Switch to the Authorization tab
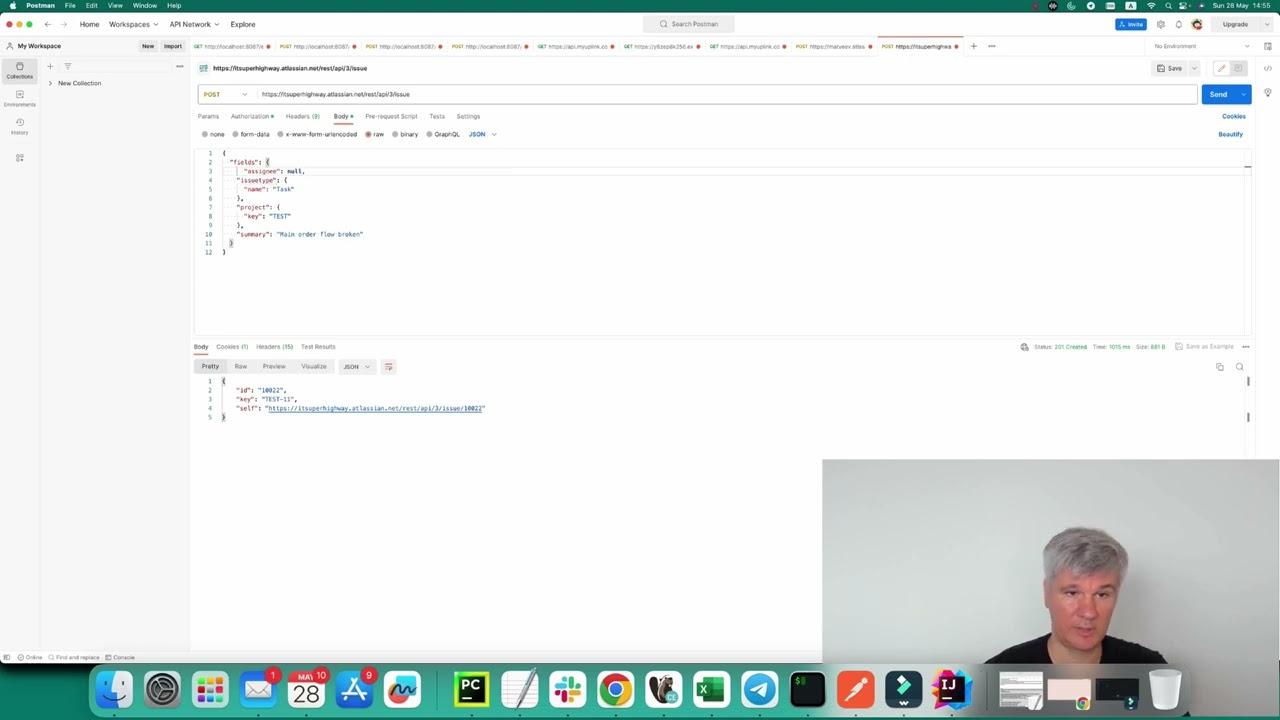This screenshot has width=1280, height=720. pyautogui.click(x=251, y=116)
